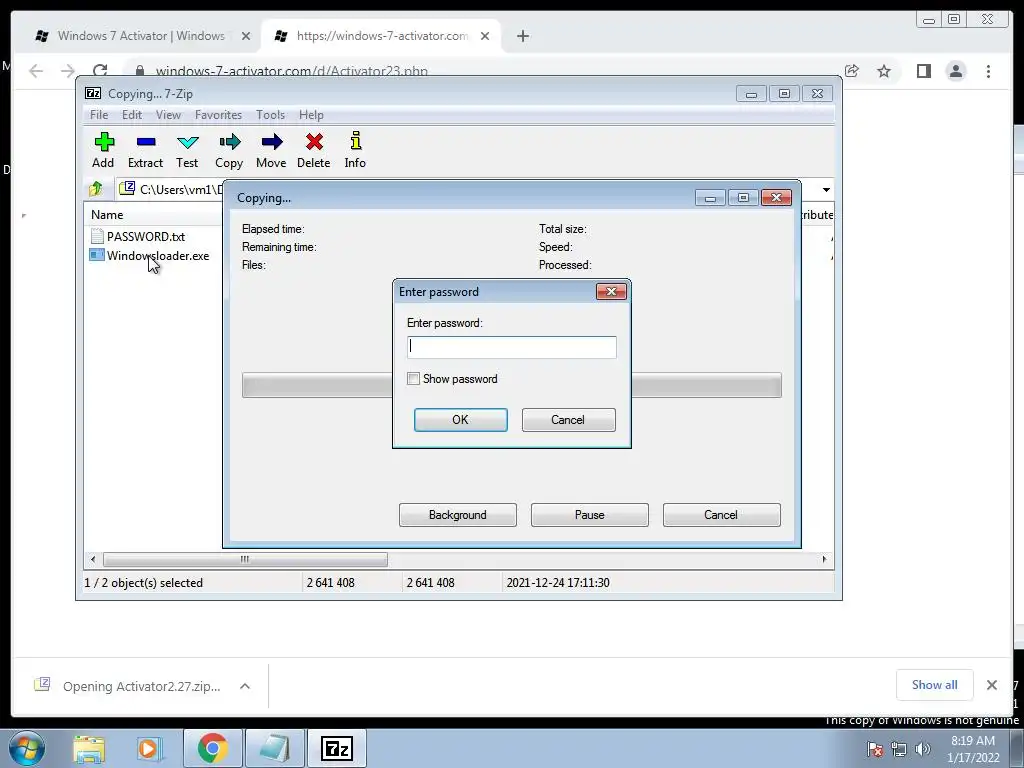Click the bookmark star icon in Chrome

pos(884,71)
